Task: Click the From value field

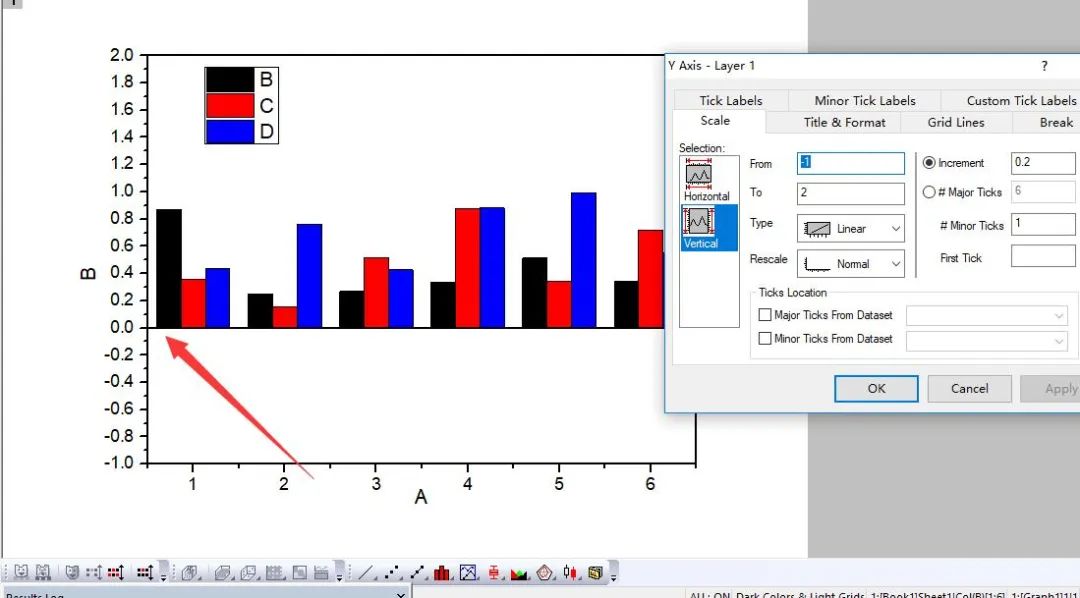Action: pos(851,163)
